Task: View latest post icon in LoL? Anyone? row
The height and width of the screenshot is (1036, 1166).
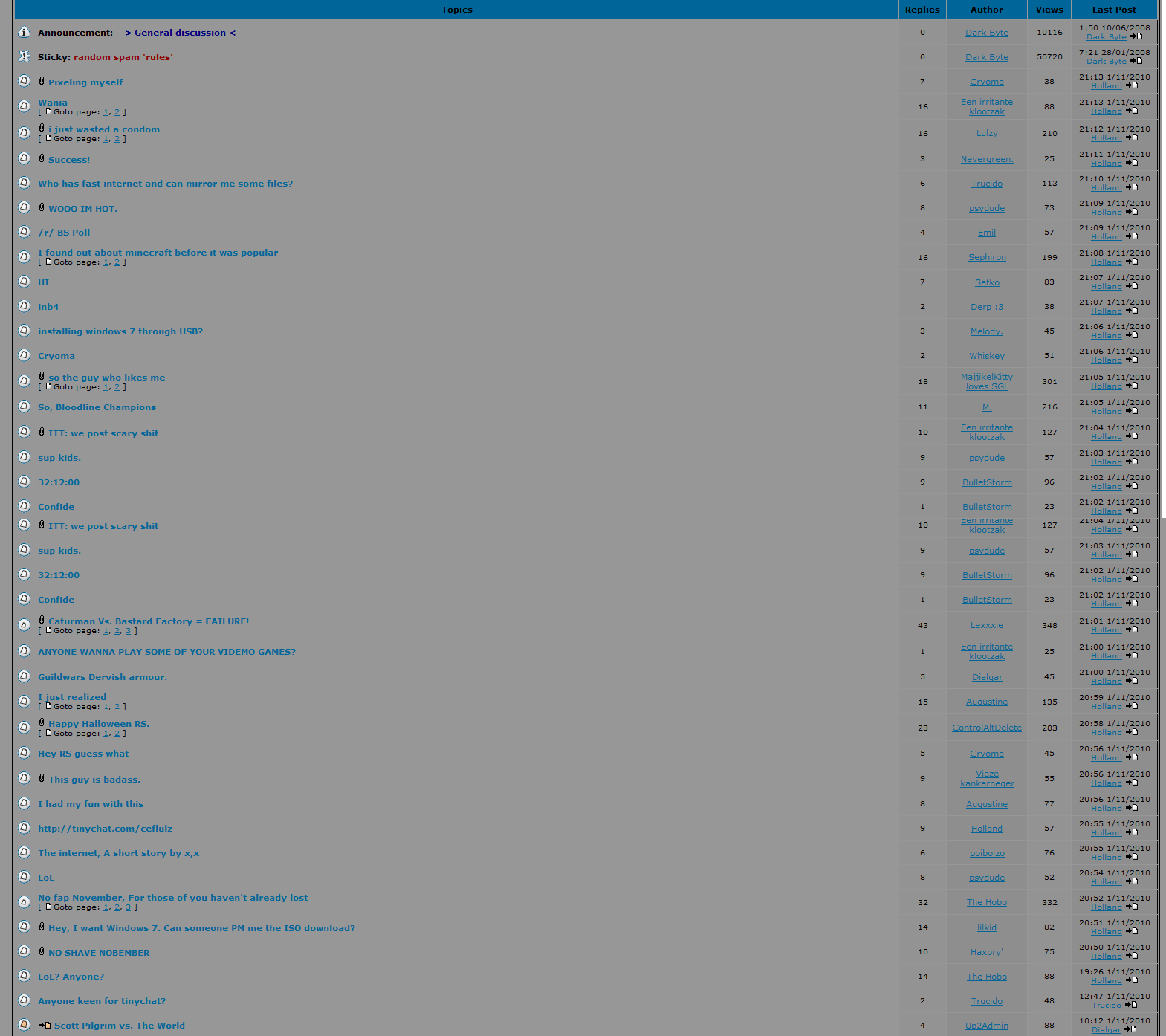Action: [x=1132, y=980]
